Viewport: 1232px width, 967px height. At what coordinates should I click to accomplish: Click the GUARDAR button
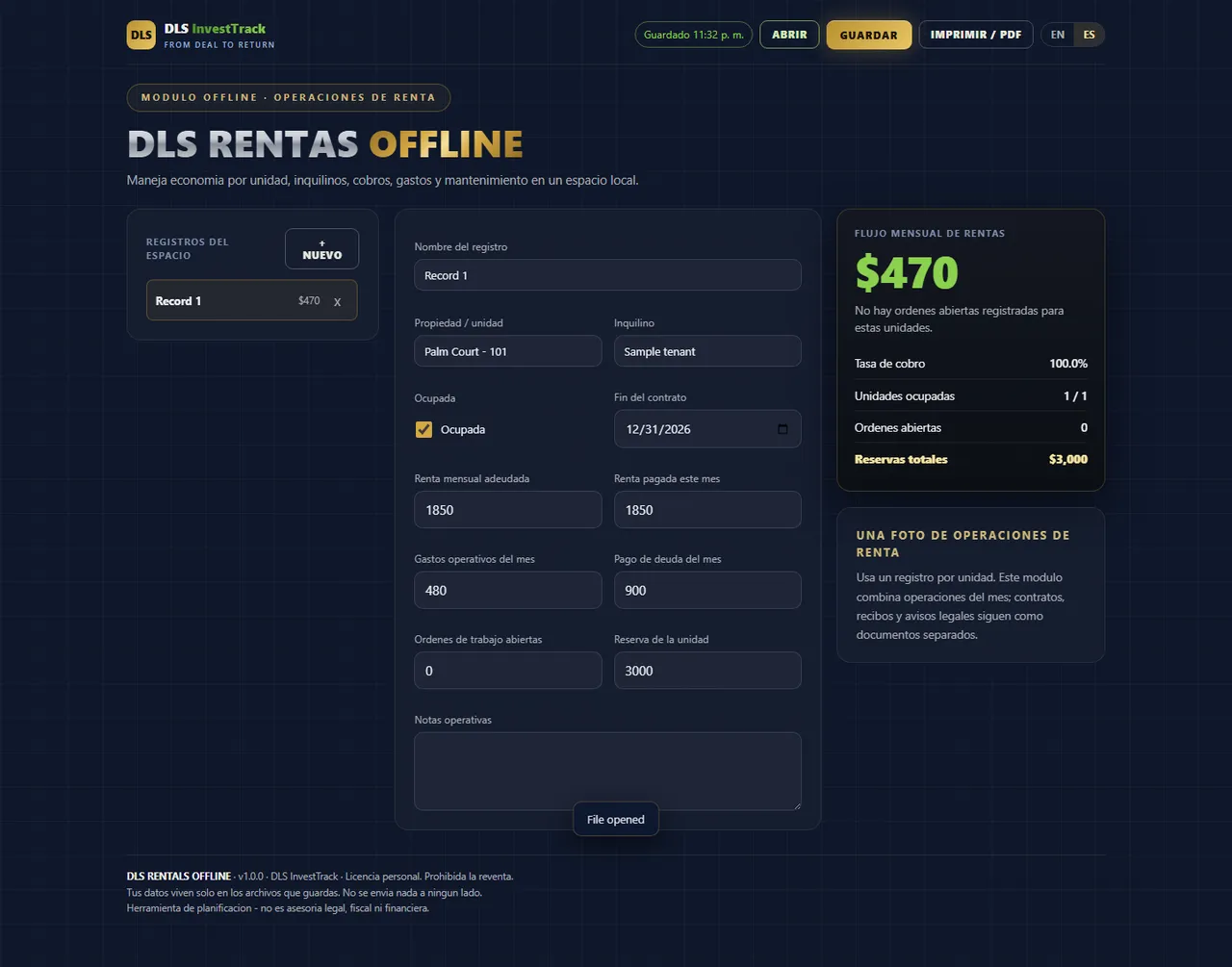(868, 35)
